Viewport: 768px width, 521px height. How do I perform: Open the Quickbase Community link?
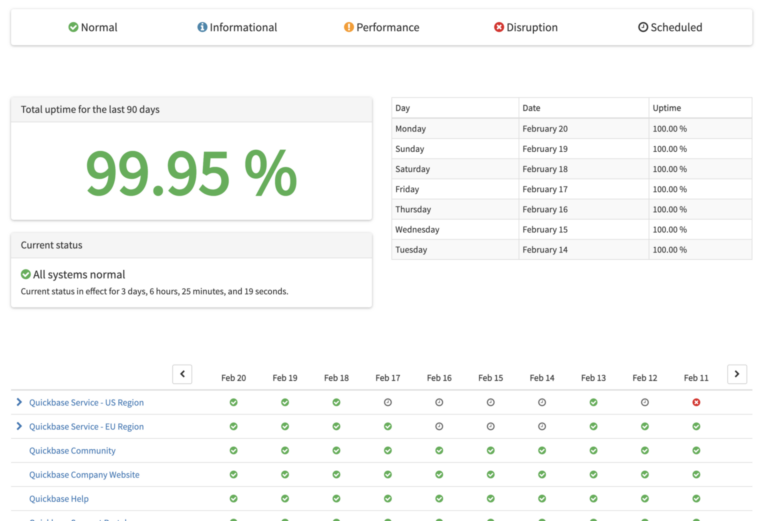coord(72,451)
